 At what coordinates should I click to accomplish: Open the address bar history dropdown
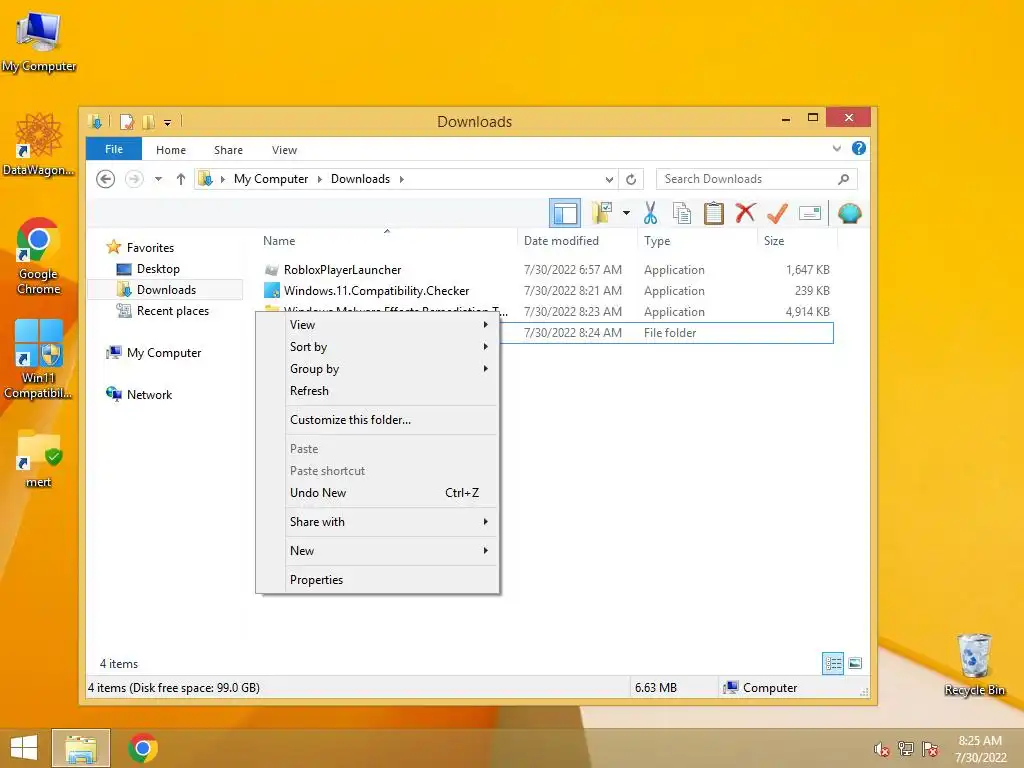pyautogui.click(x=609, y=179)
